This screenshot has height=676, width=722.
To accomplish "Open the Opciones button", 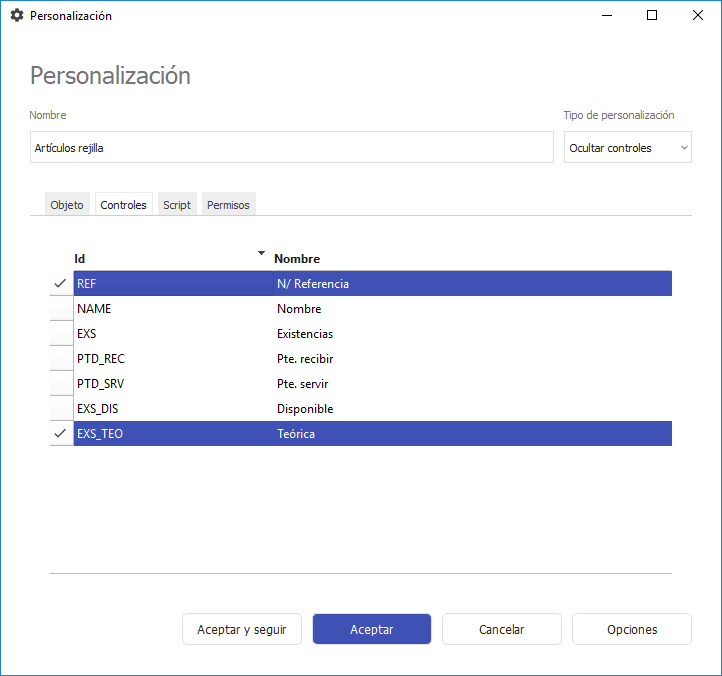I will click(x=632, y=630).
